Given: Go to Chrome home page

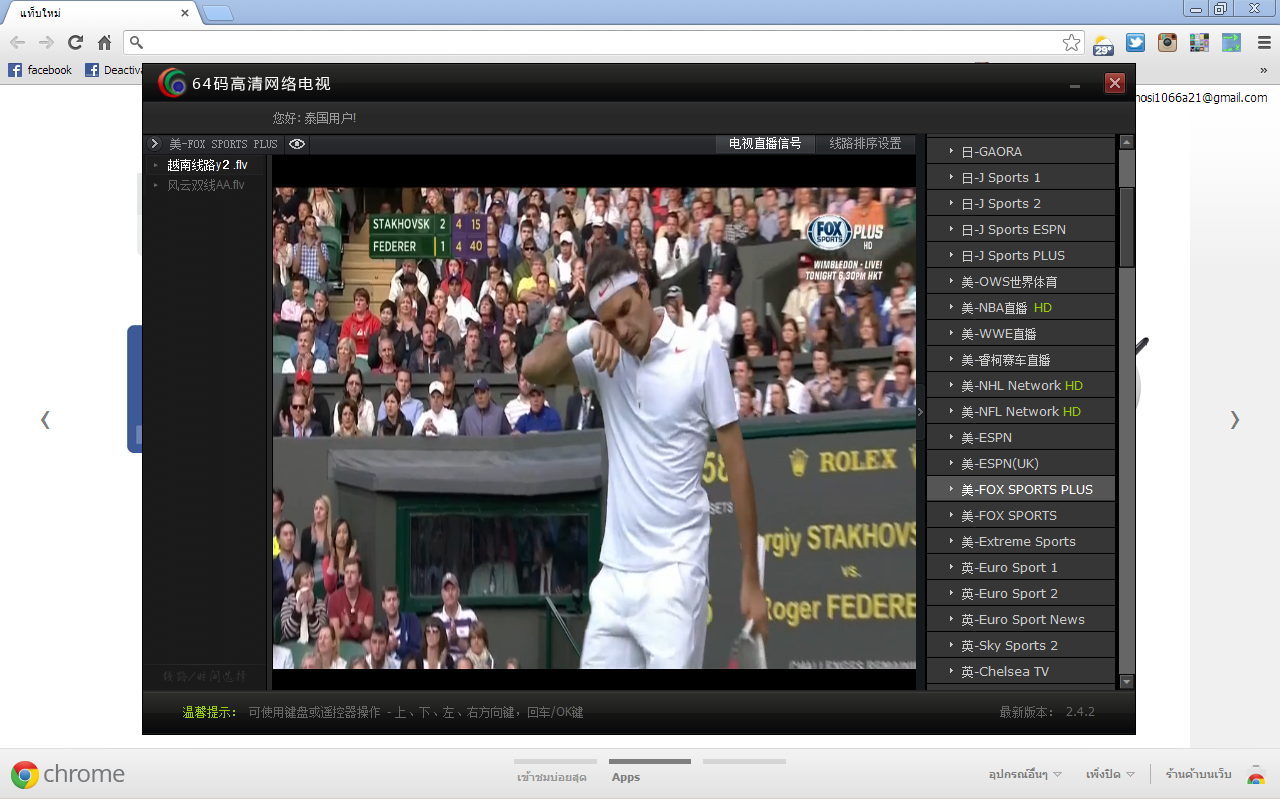Looking at the screenshot, I should [x=104, y=42].
